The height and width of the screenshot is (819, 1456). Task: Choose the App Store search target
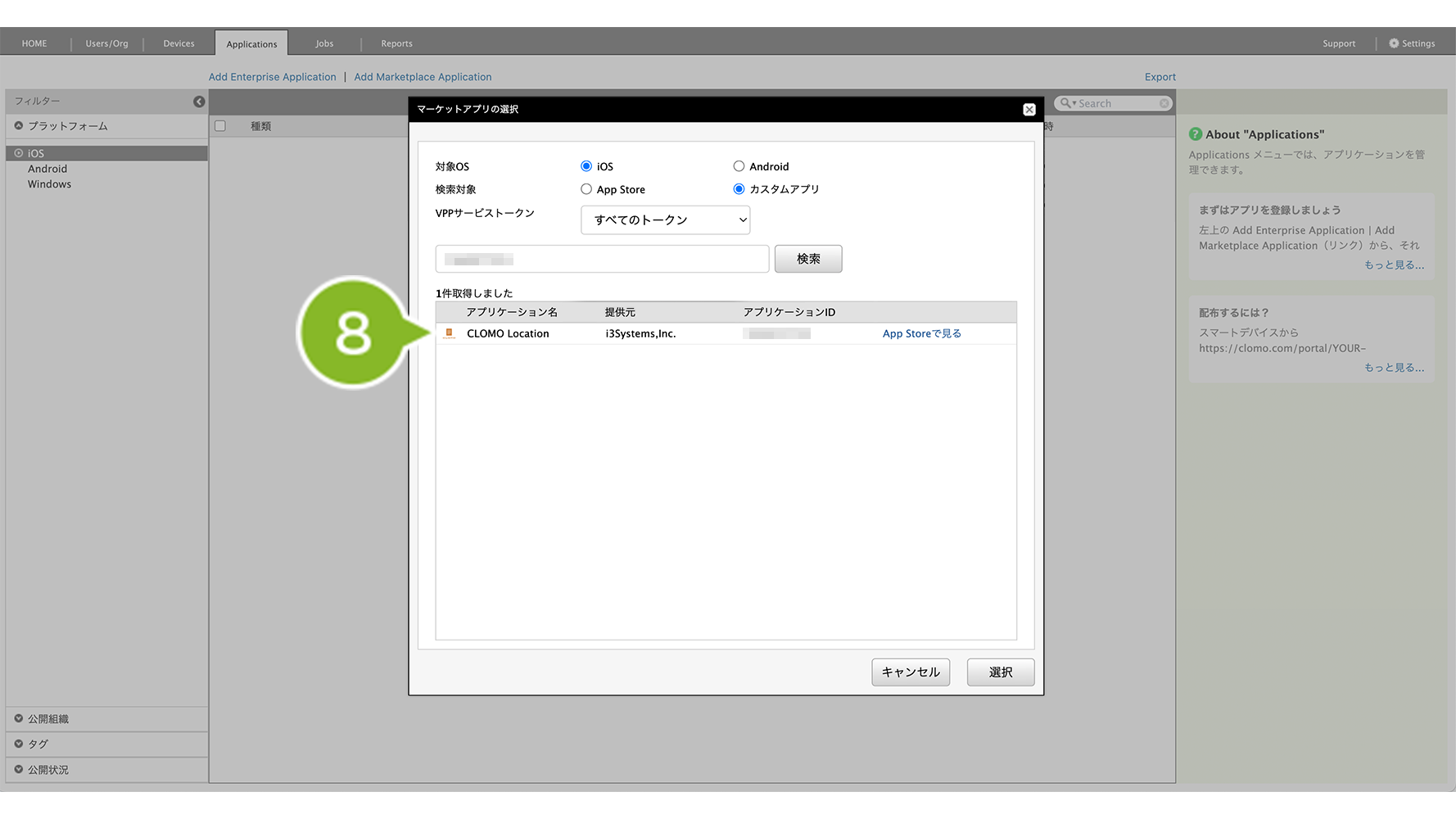pos(586,189)
